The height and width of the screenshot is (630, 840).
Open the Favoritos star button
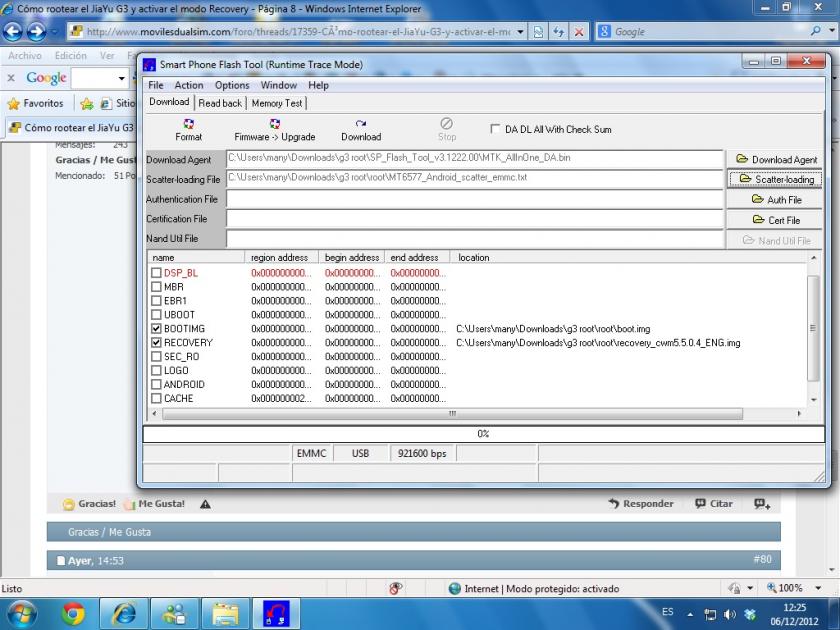(36, 103)
